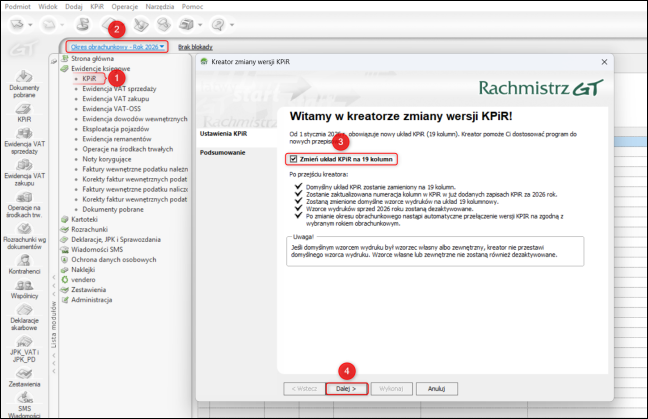Image resolution: width=648 pixels, height=419 pixels.
Task: Collapse the Lista modułów panel handle
Action: pyautogui.click(x=54, y=325)
